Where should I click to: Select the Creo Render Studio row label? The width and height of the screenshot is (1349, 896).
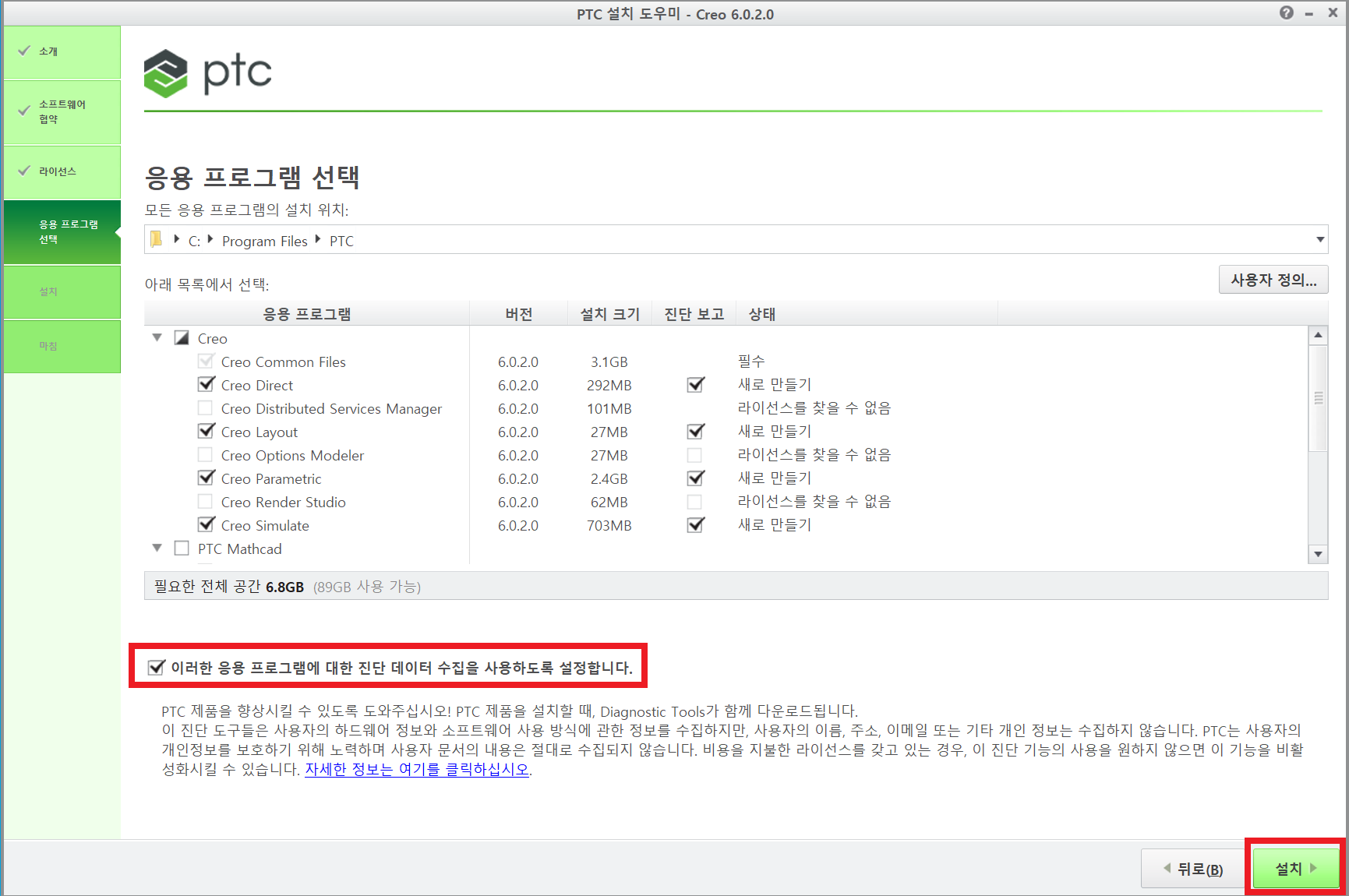tap(284, 502)
